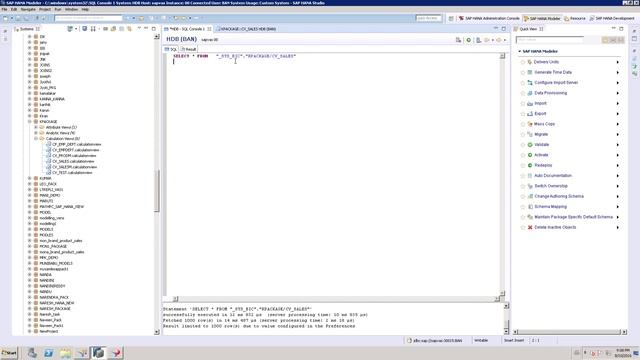Open the Activate submenu arrow
640x360 pixels.
[x=618, y=155]
